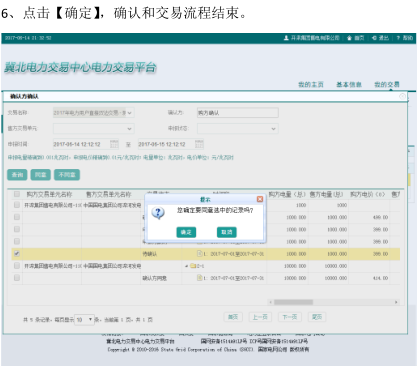Check the last row 确认方同意 checkbox
This screenshot has height=368, width=418.
[x=17, y=278]
